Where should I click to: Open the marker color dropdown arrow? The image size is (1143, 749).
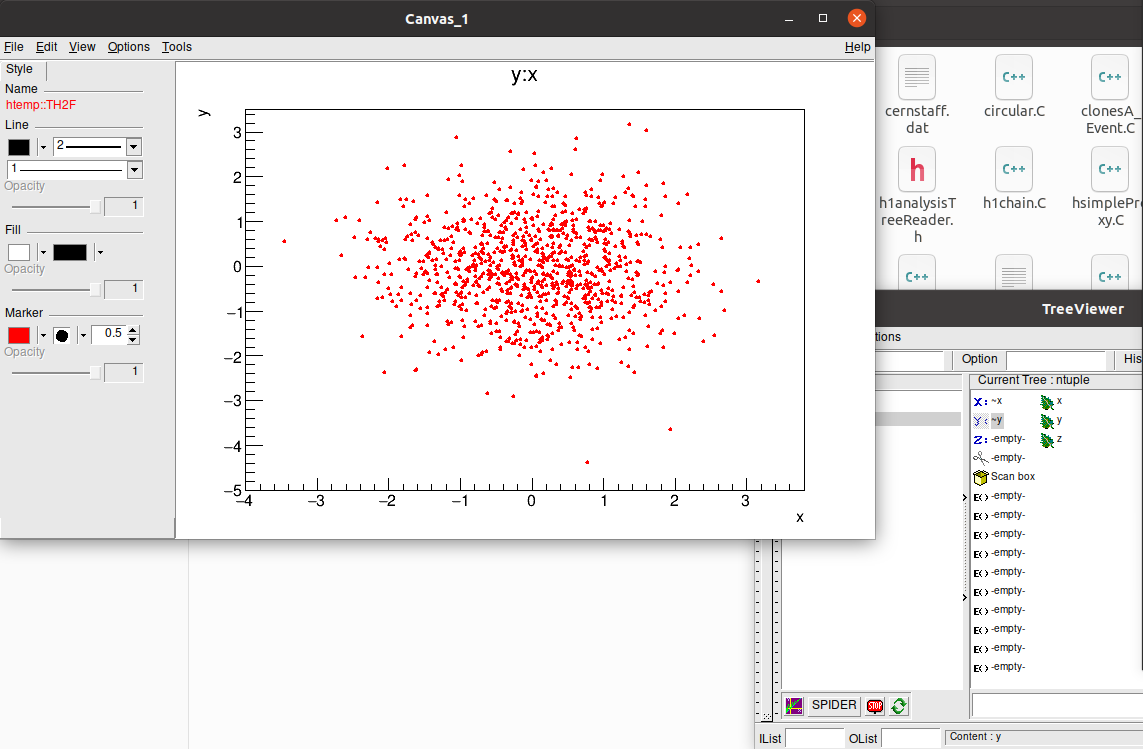[43, 335]
